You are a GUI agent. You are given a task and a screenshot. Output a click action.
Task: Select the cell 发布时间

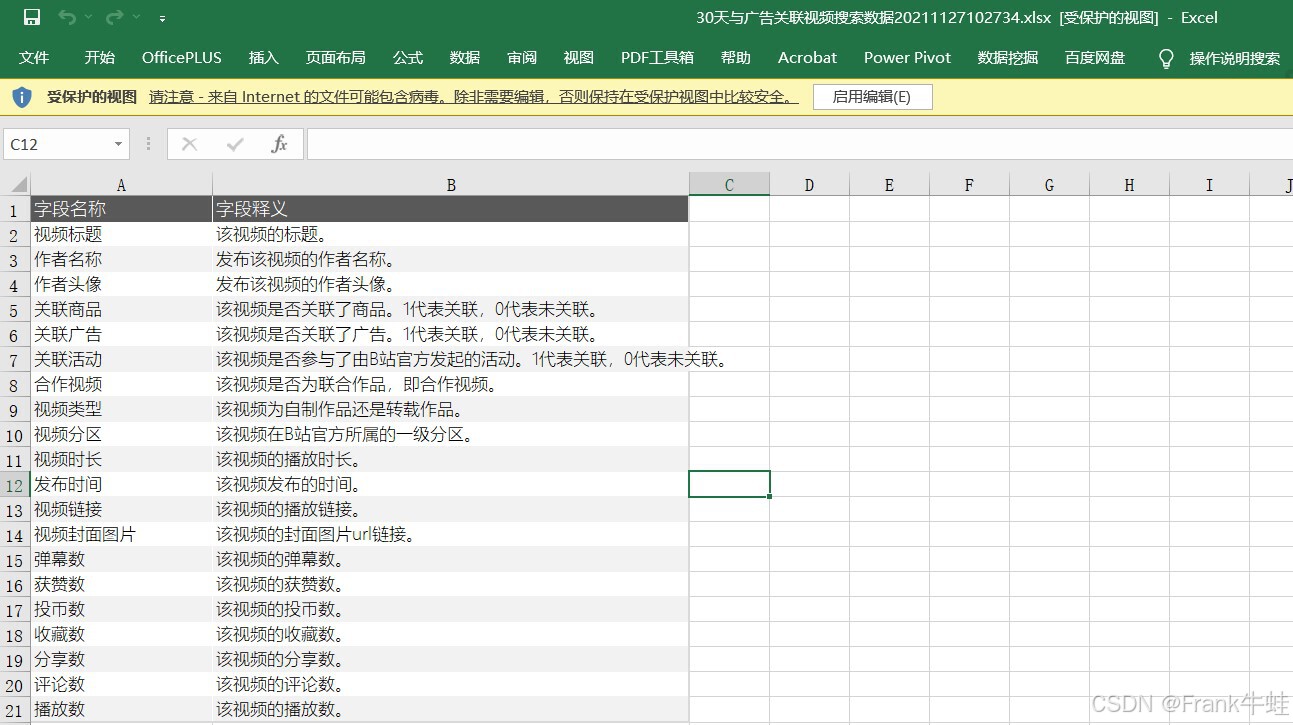[121, 484]
